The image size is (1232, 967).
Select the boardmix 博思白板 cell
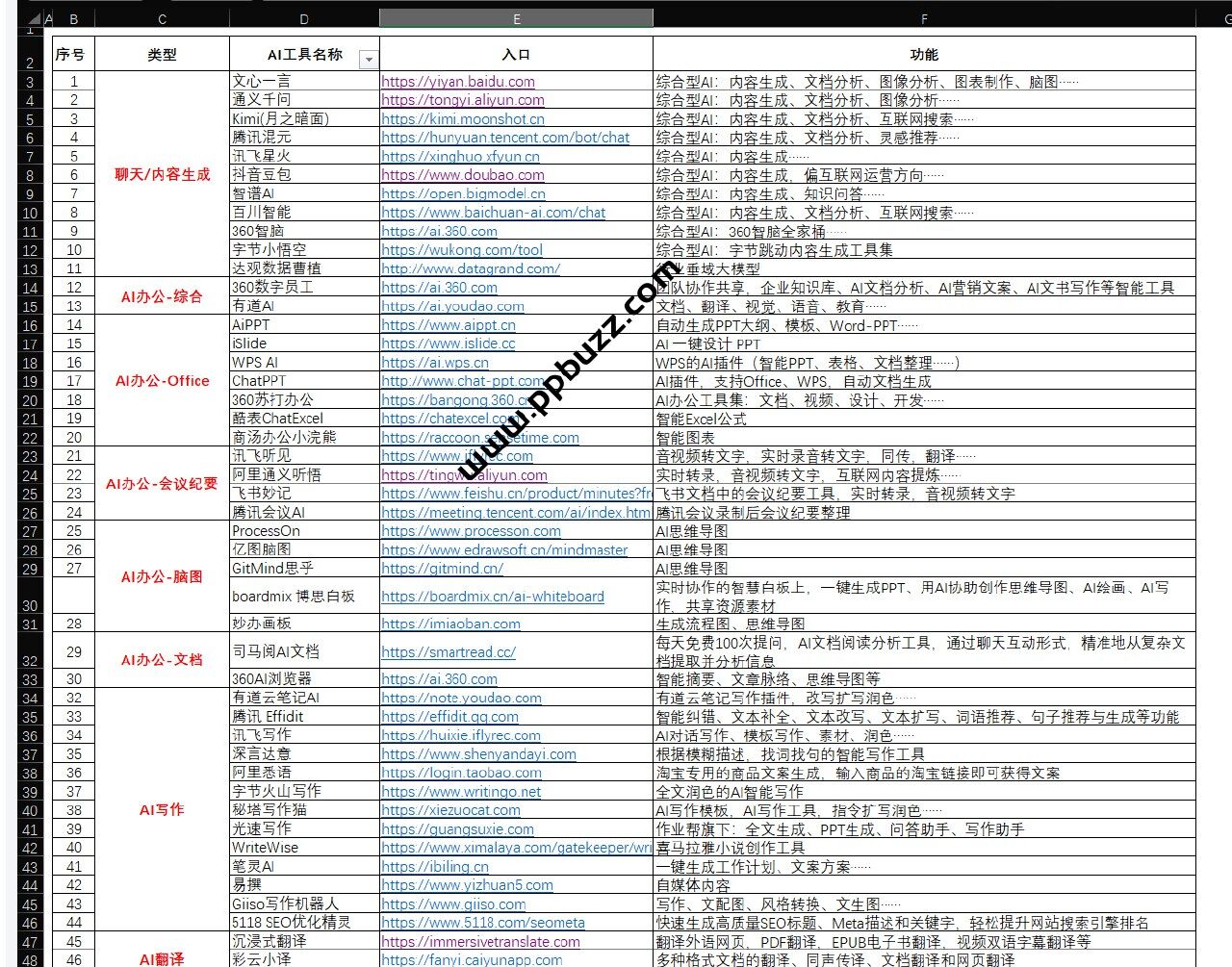(304, 596)
